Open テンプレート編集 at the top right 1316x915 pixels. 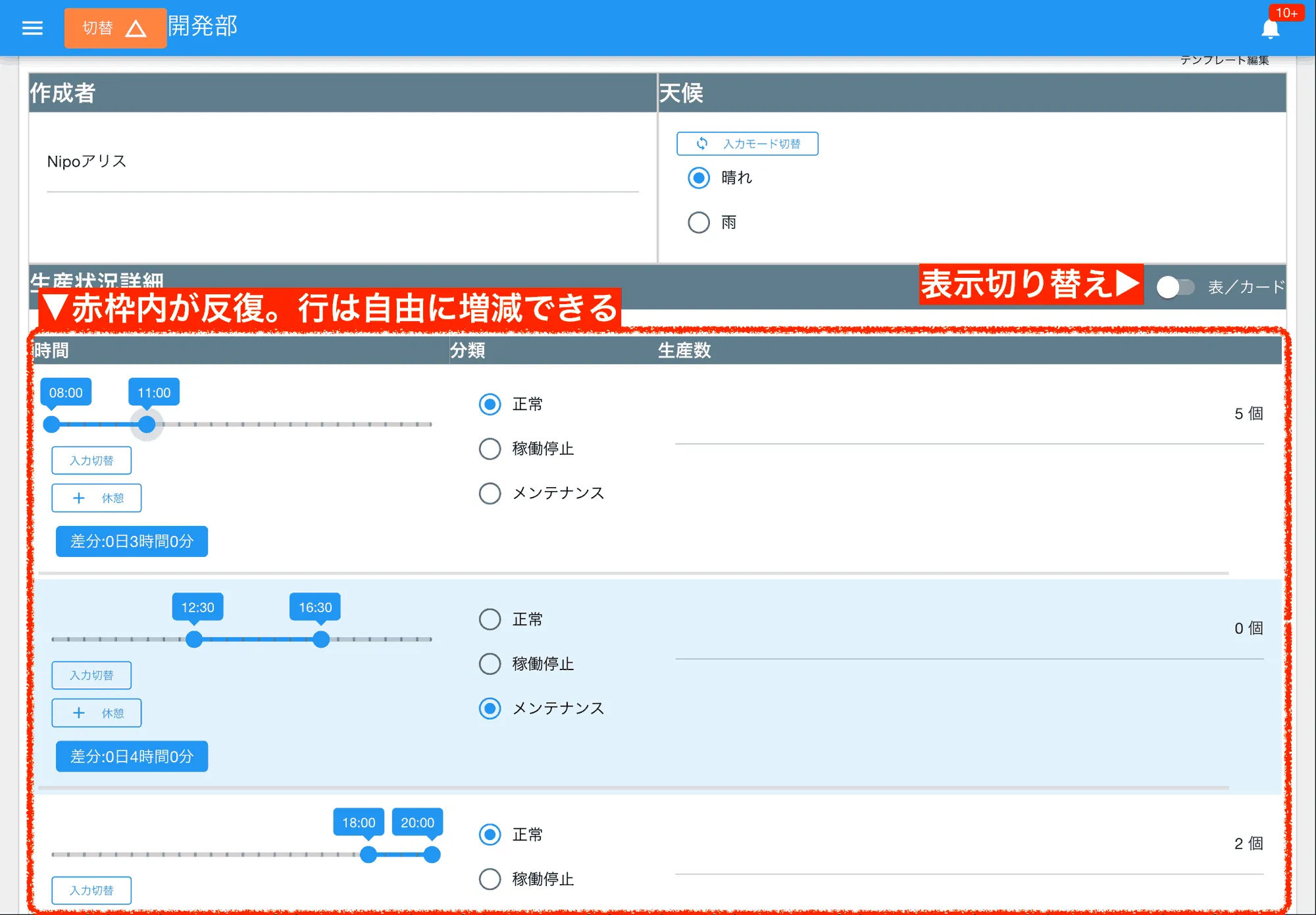1225,59
